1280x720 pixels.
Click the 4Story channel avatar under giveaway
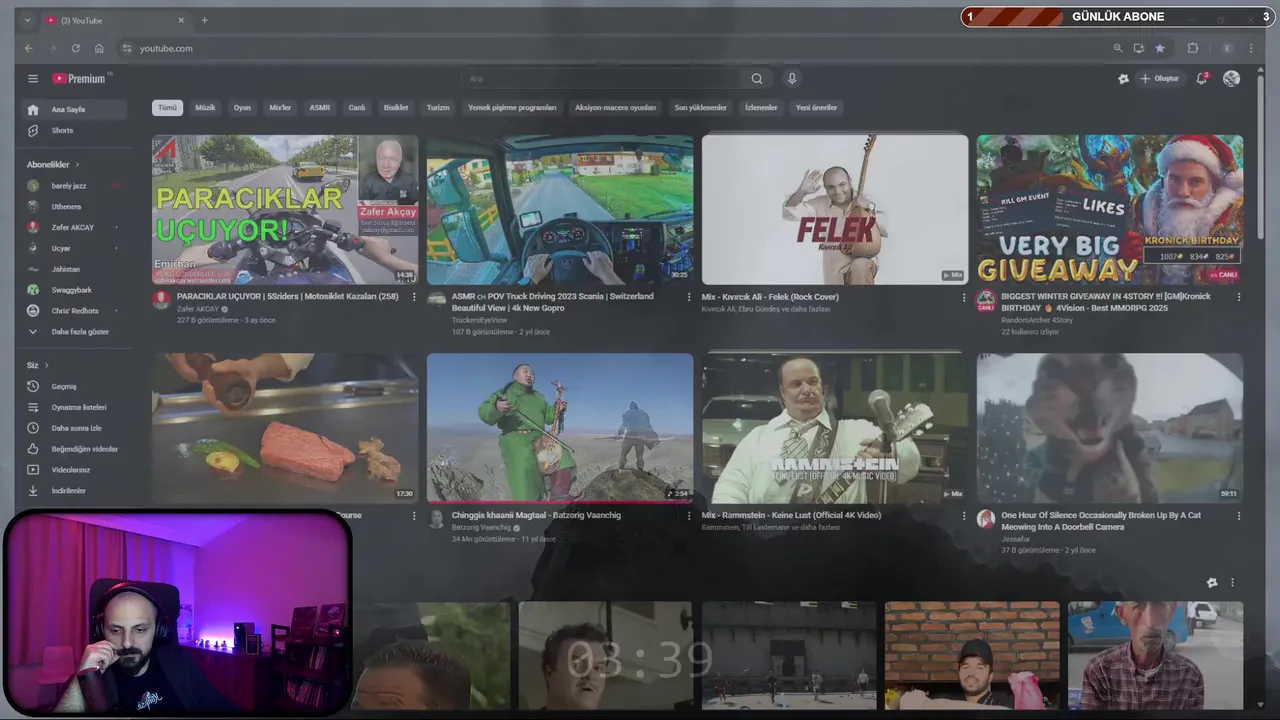(986, 300)
